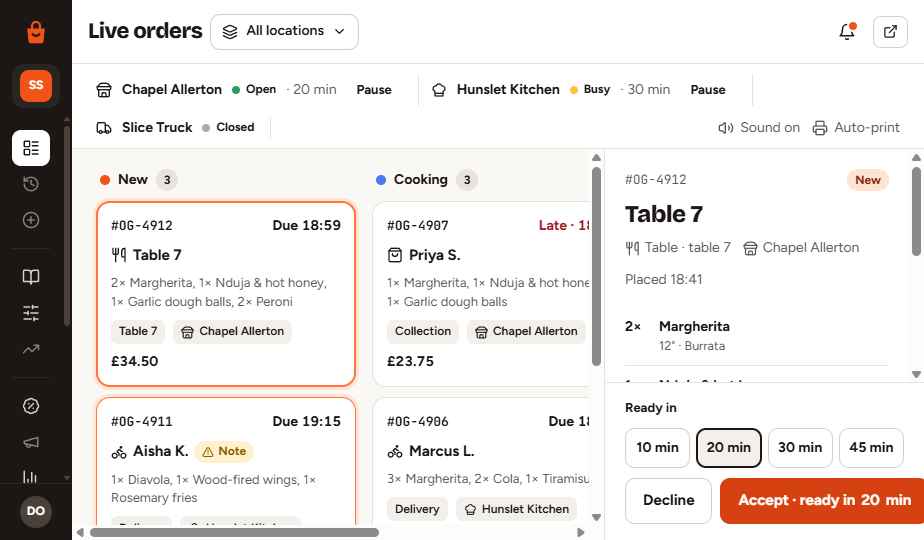Click Chapel Allerton tag on #OG-4912 card
The width and height of the screenshot is (924, 540).
pos(232,331)
